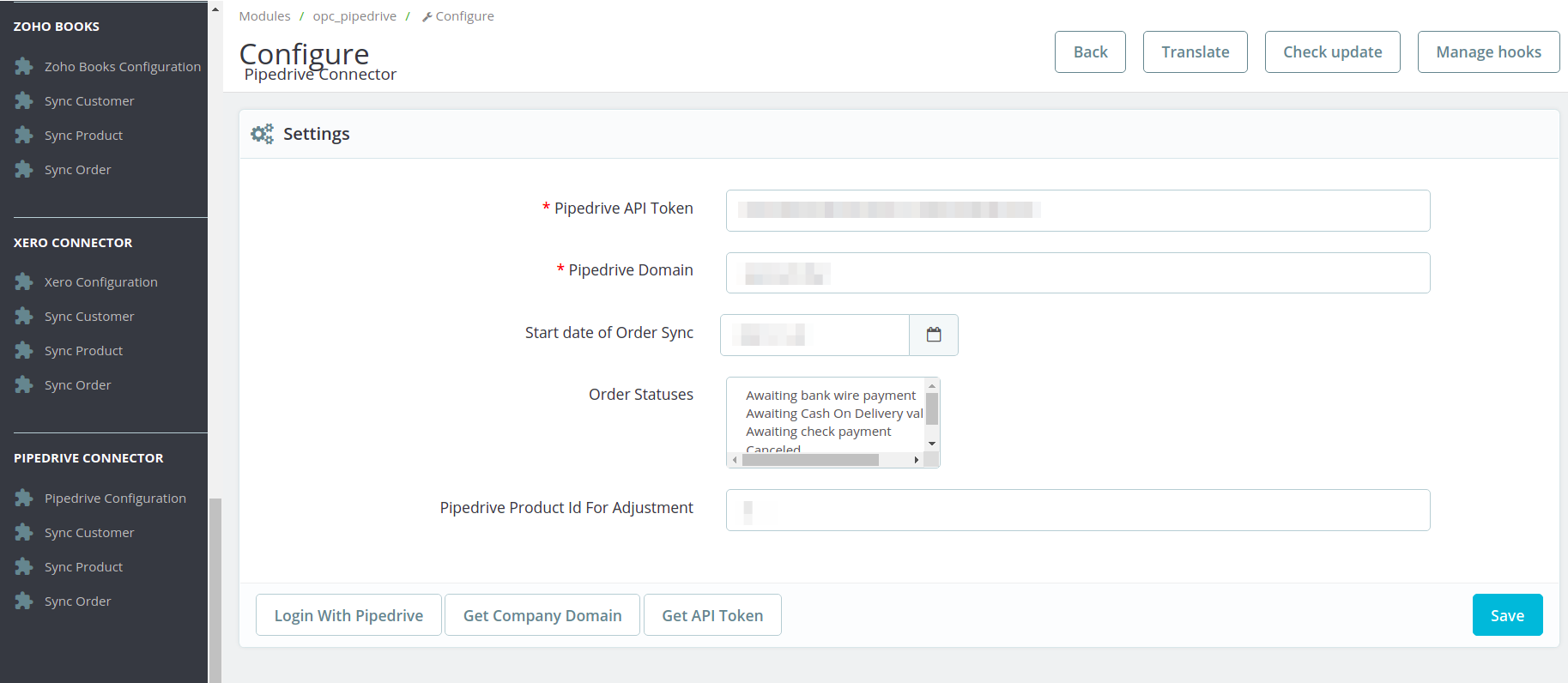Click Get API Token button
Viewport: 1568px width, 683px height.
712,615
